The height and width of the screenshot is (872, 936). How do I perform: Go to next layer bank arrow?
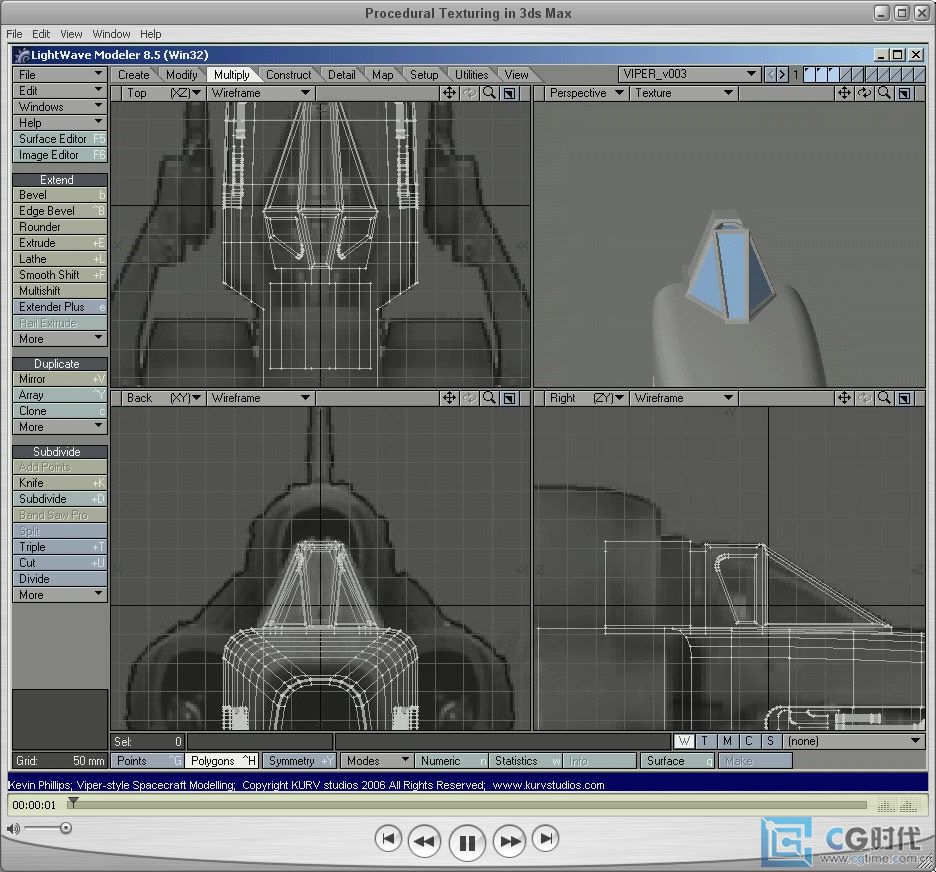click(783, 75)
